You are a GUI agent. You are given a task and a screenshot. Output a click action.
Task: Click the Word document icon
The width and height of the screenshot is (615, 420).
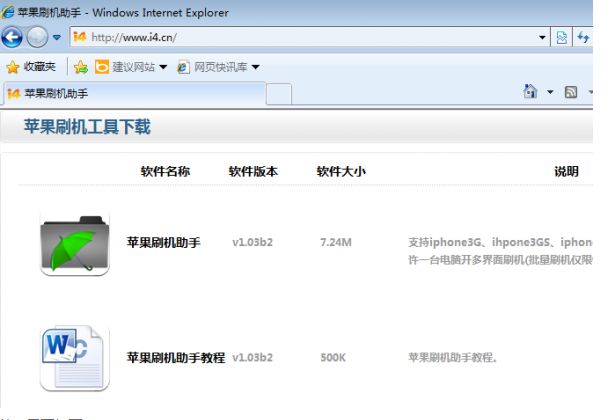75,358
